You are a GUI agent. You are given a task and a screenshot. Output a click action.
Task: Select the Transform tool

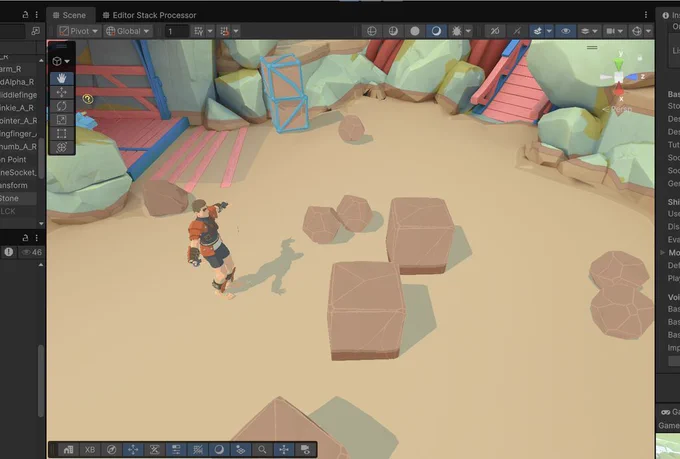[x=62, y=148]
